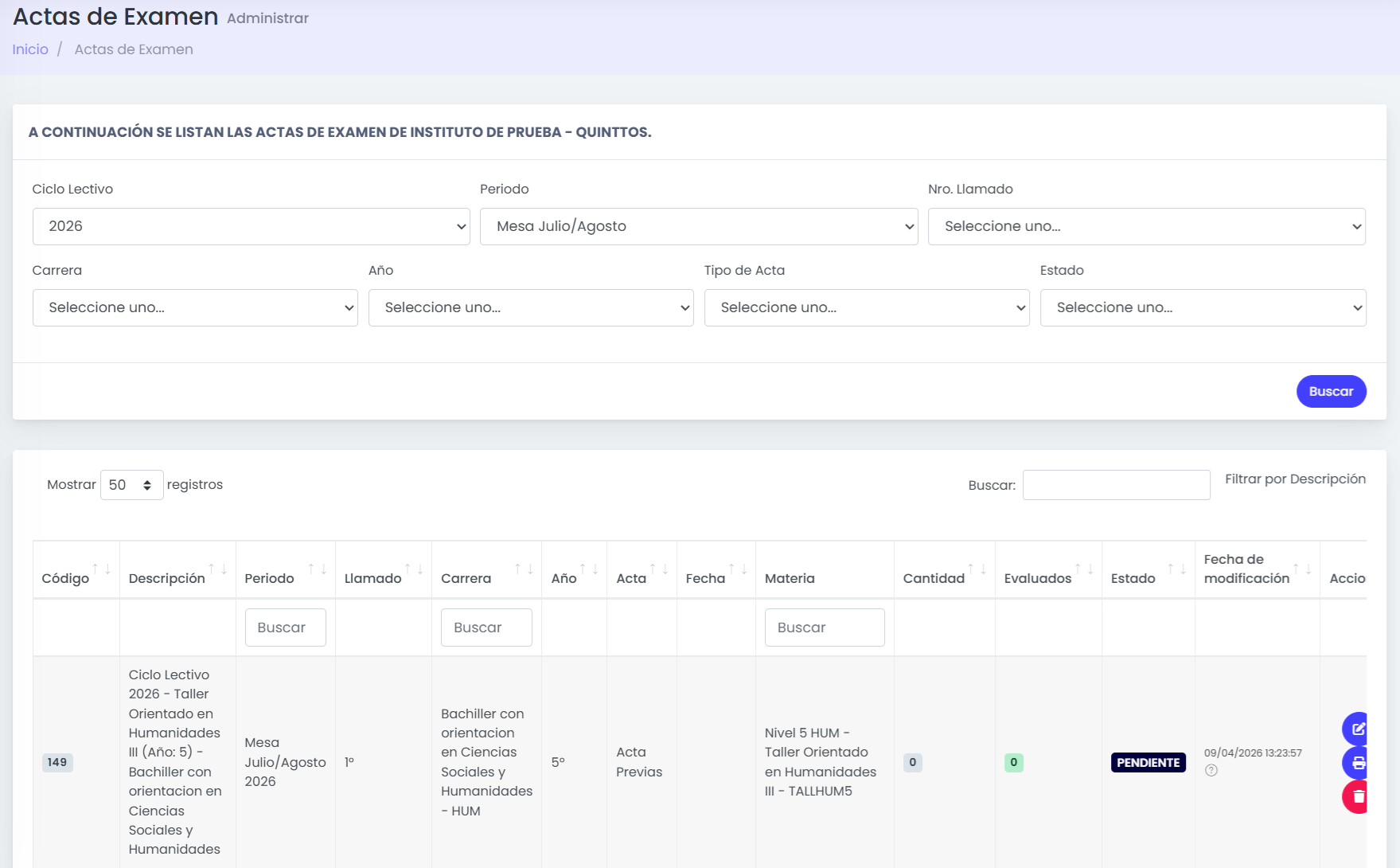Click the blue Buscar button
1400x868 pixels.
(1332, 391)
